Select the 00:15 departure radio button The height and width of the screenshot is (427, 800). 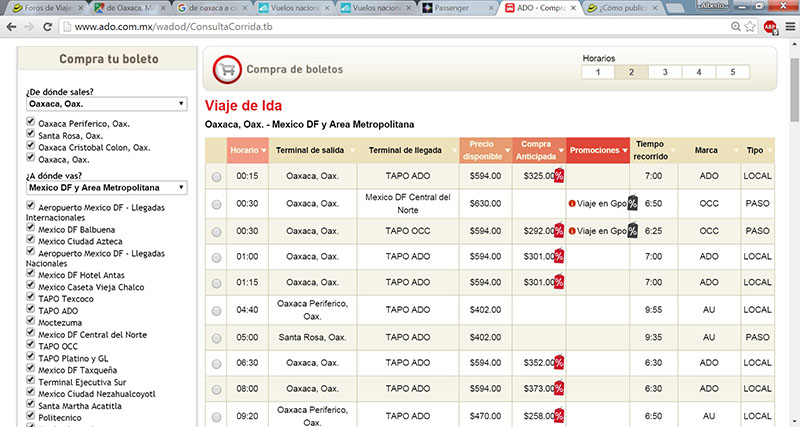tap(217, 177)
